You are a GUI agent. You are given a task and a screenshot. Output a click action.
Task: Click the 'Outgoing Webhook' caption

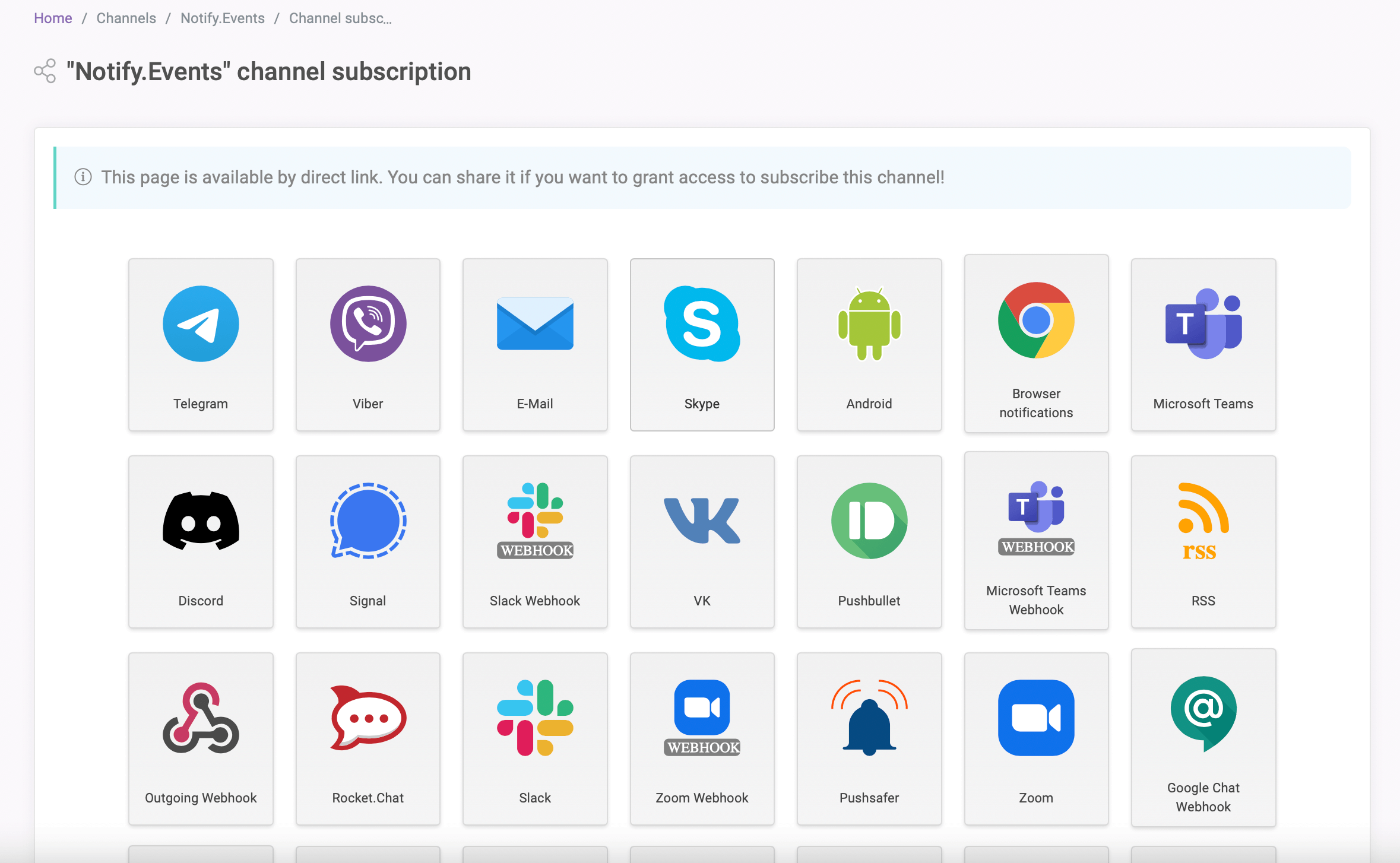pyautogui.click(x=201, y=798)
